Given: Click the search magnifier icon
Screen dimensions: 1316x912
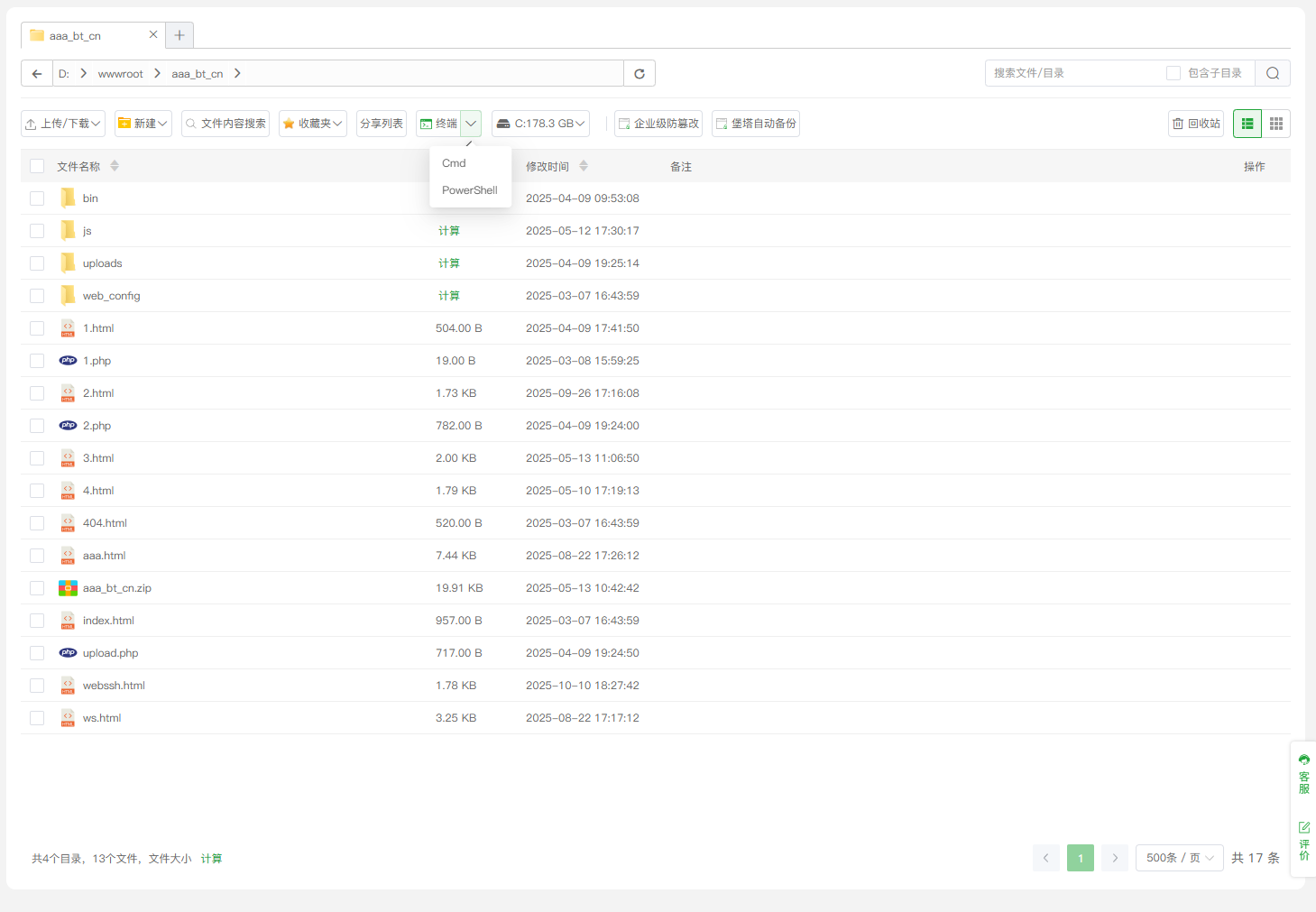Looking at the screenshot, I should pos(1273,74).
